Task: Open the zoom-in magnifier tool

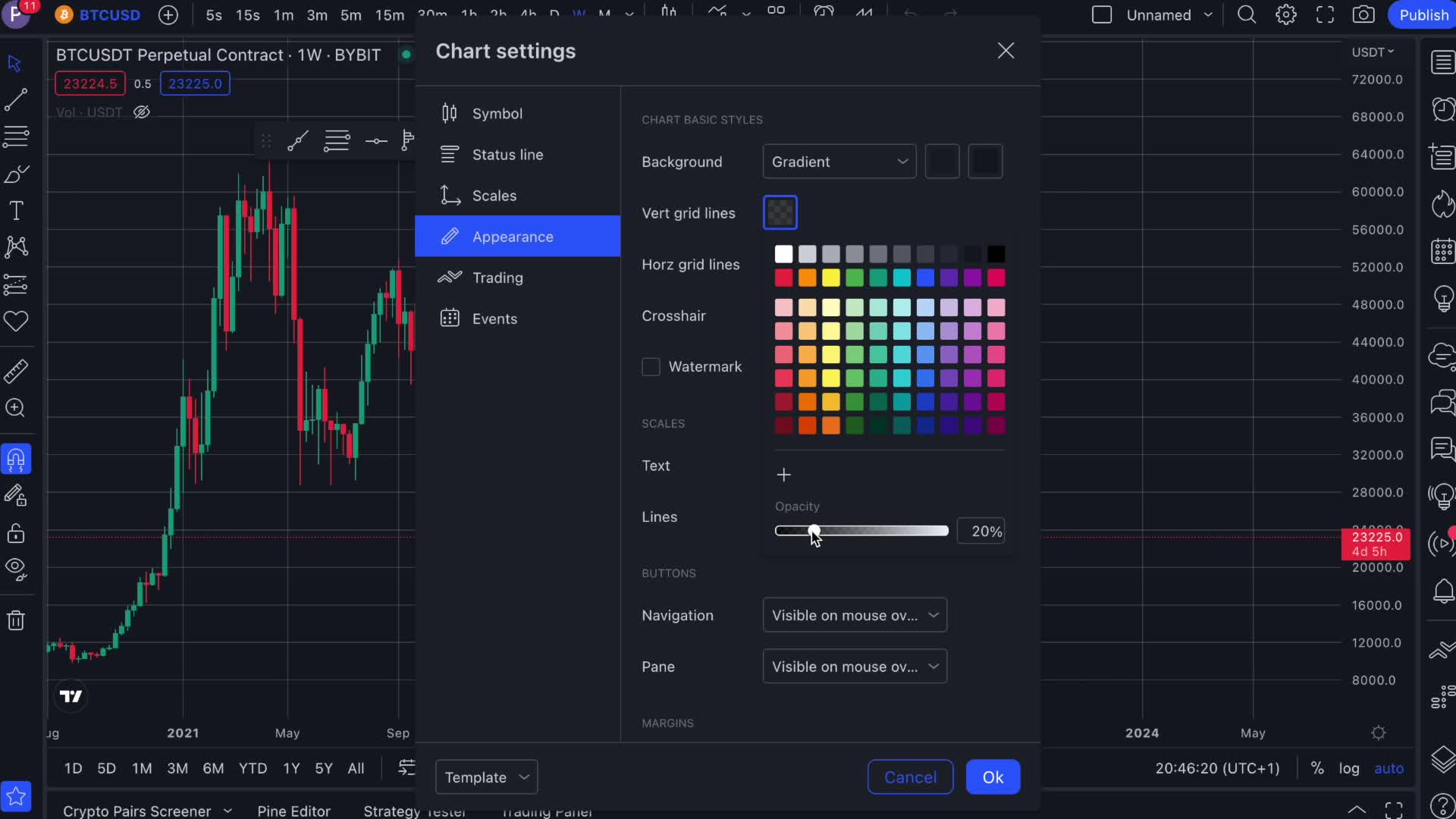Action: coord(15,409)
